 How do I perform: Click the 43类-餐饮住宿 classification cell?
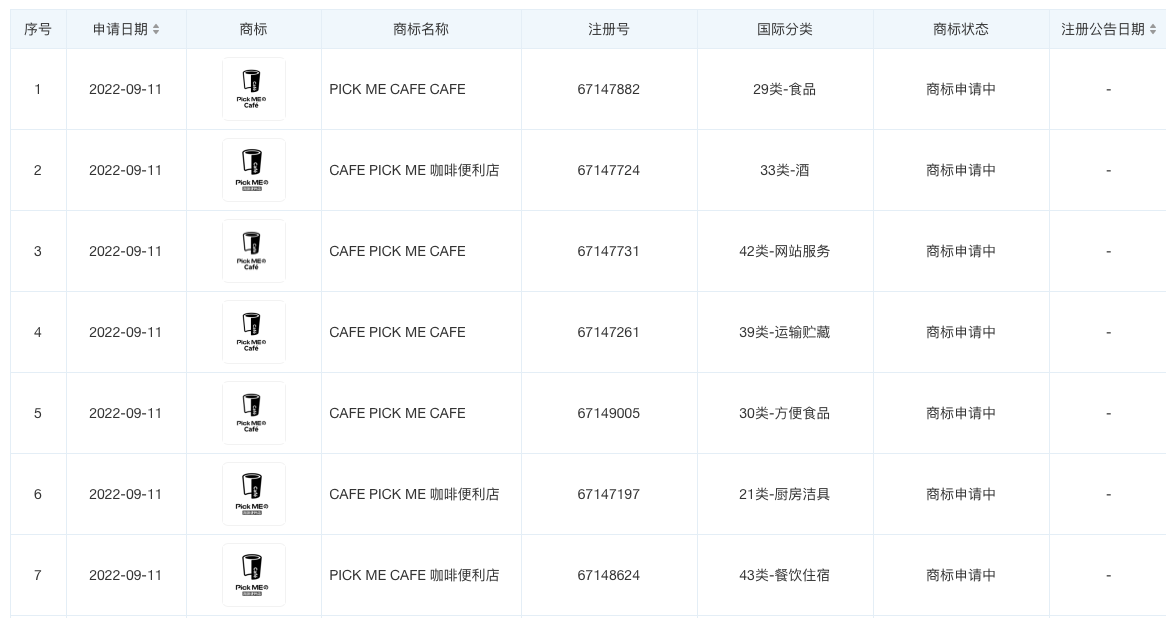785,576
